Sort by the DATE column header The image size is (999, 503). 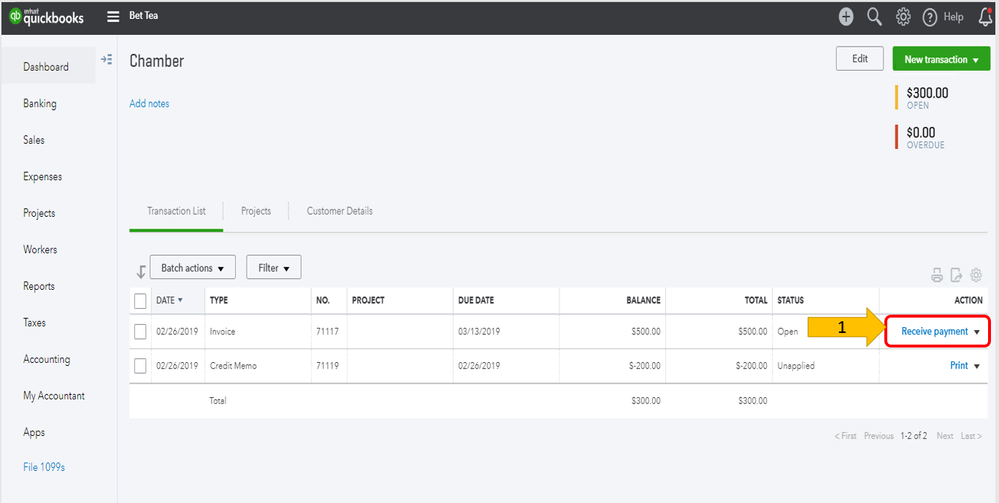click(x=169, y=300)
